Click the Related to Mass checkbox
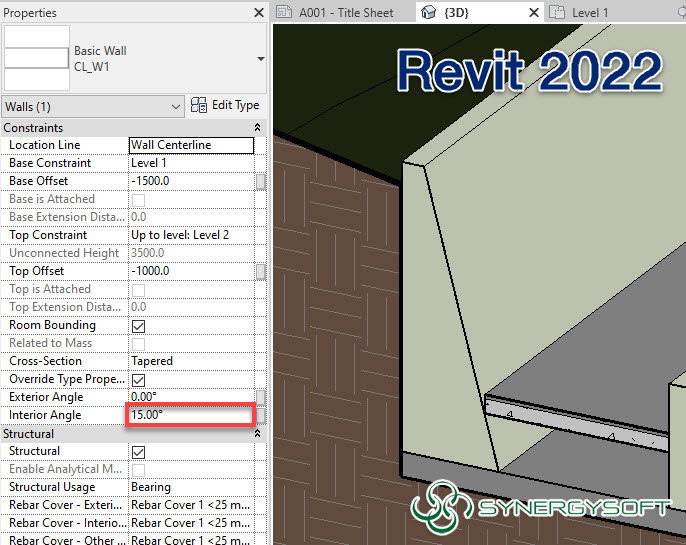 pyautogui.click(x=138, y=344)
